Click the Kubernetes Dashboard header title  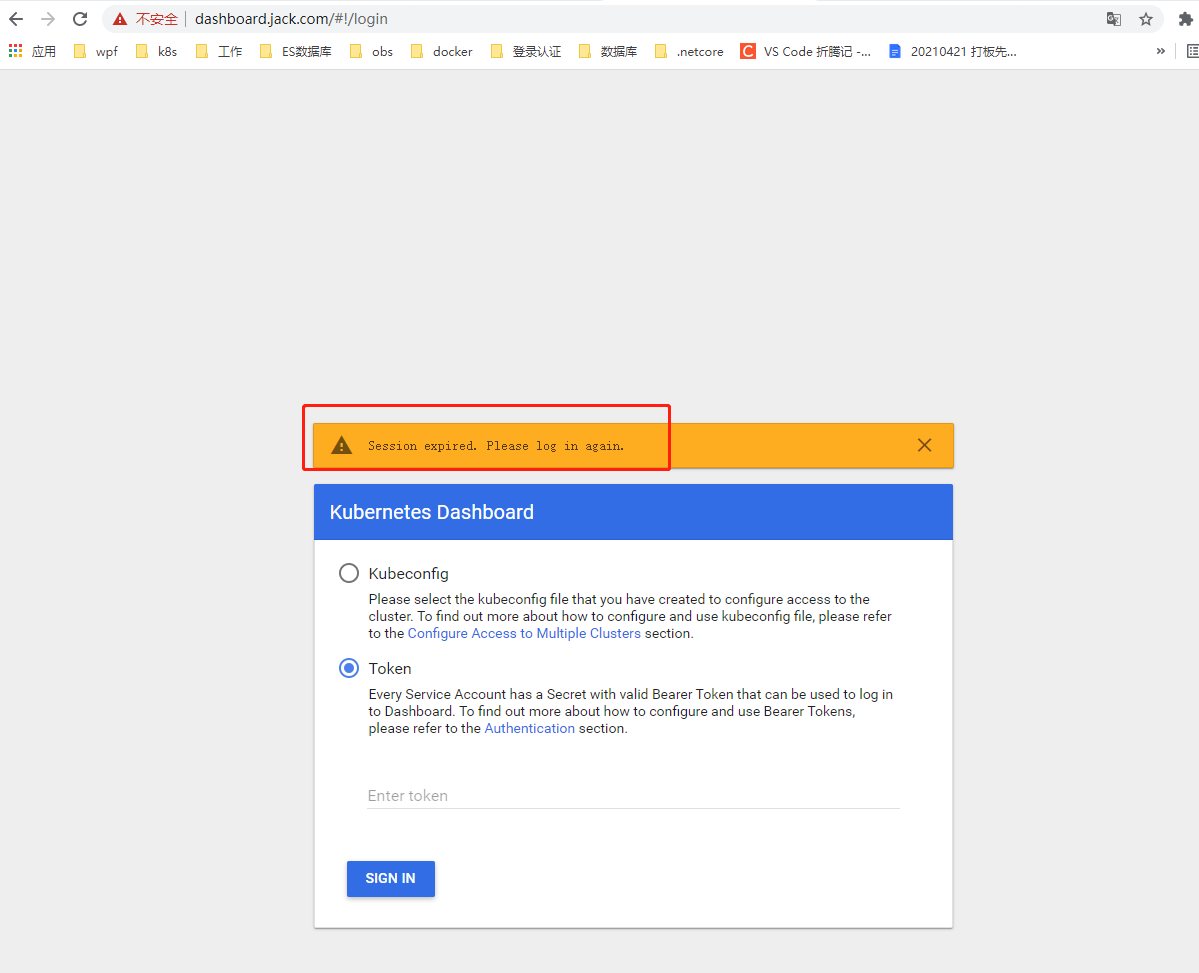431,512
